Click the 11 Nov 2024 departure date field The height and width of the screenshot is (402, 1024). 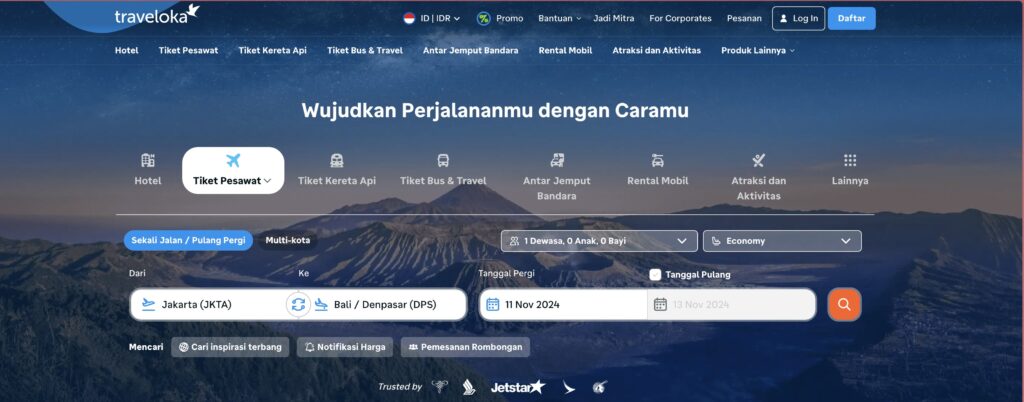pos(563,304)
